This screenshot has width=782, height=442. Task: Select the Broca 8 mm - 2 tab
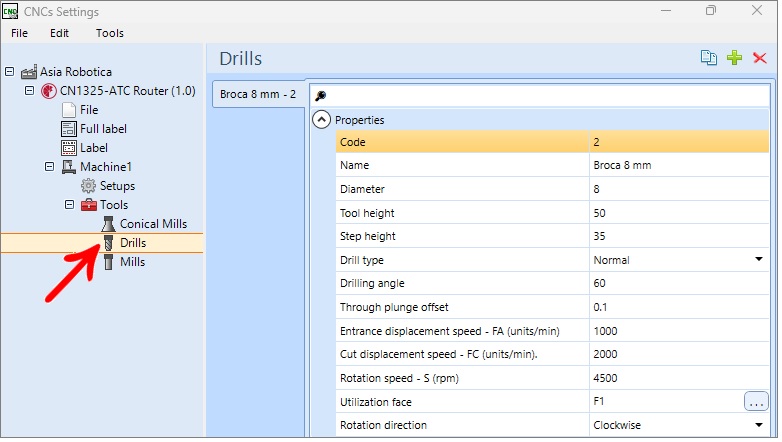pos(259,95)
